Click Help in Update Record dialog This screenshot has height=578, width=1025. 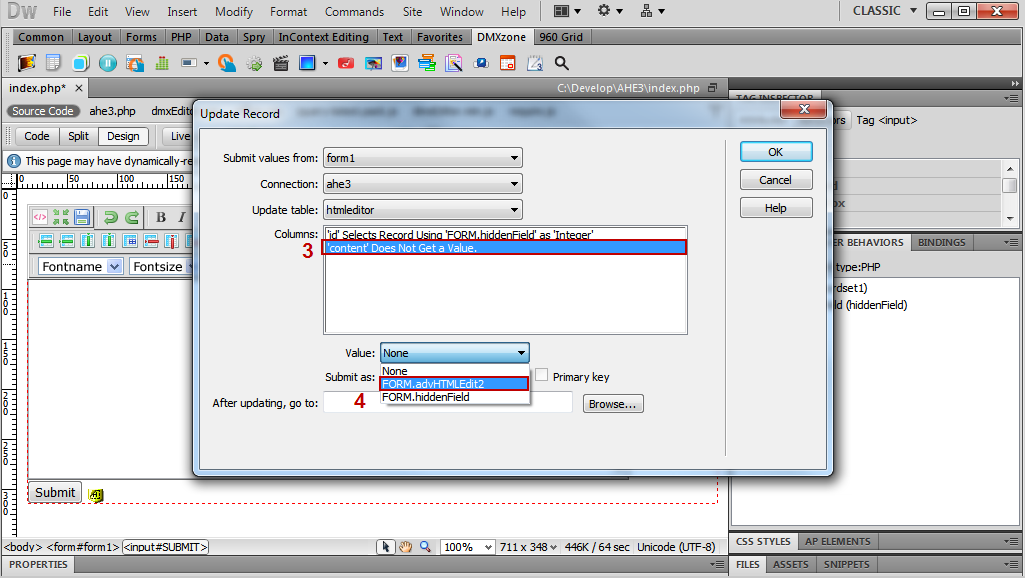(x=776, y=208)
